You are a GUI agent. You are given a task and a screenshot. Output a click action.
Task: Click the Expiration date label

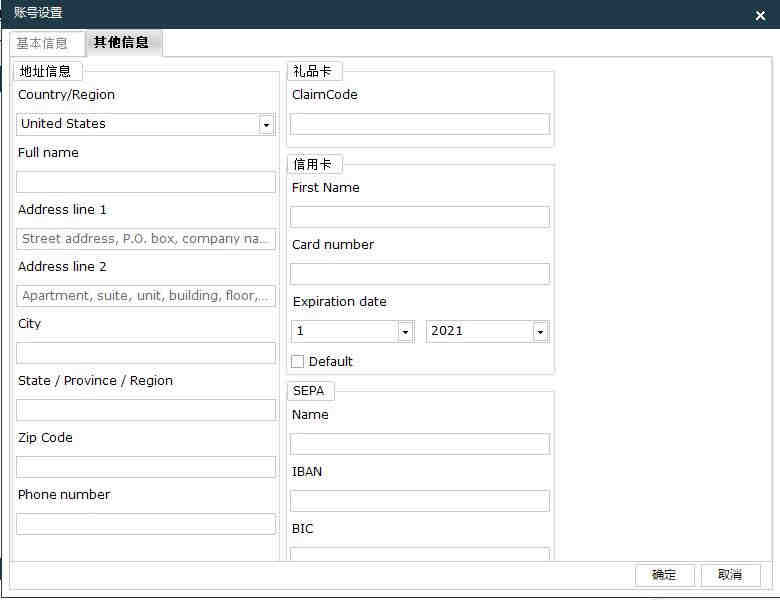coord(340,302)
